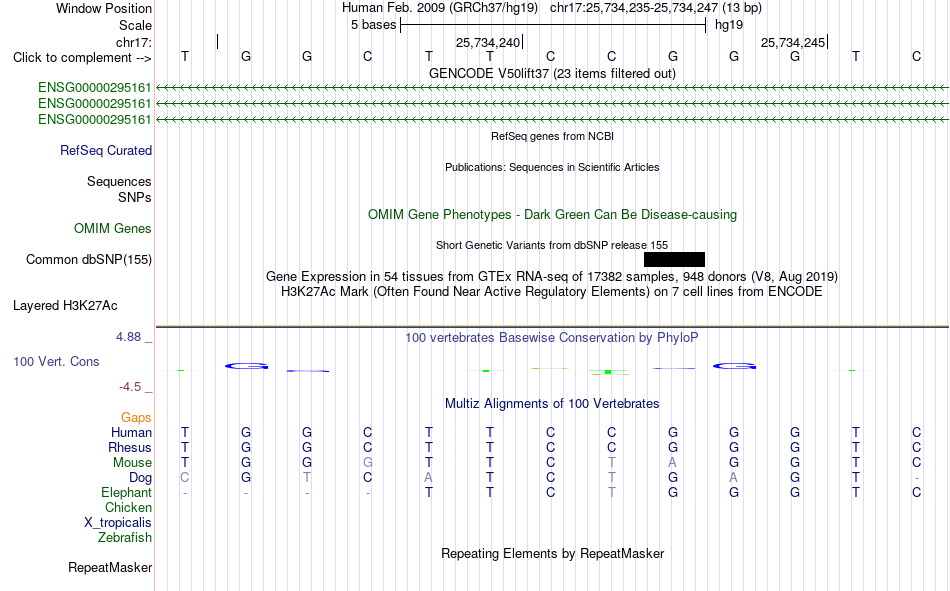
Task: Select the Mouse species row label
Action: [132, 462]
